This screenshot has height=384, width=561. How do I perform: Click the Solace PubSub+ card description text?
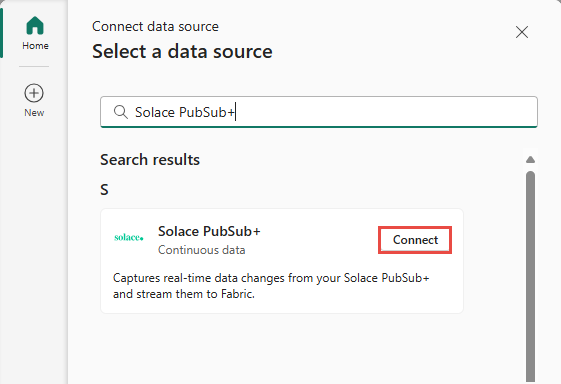coord(271,286)
